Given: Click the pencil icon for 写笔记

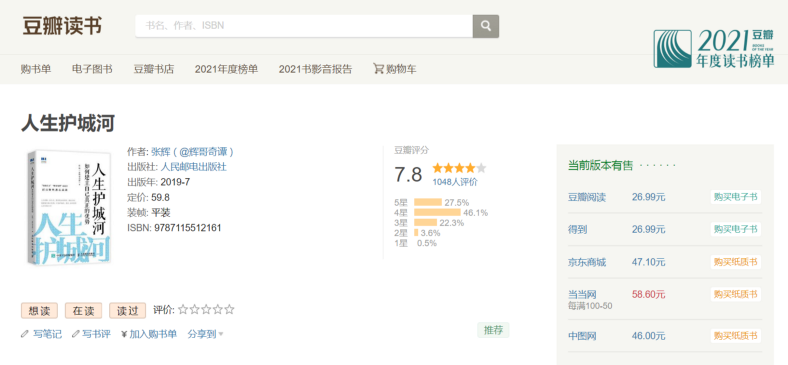Looking at the screenshot, I should pos(25,334).
